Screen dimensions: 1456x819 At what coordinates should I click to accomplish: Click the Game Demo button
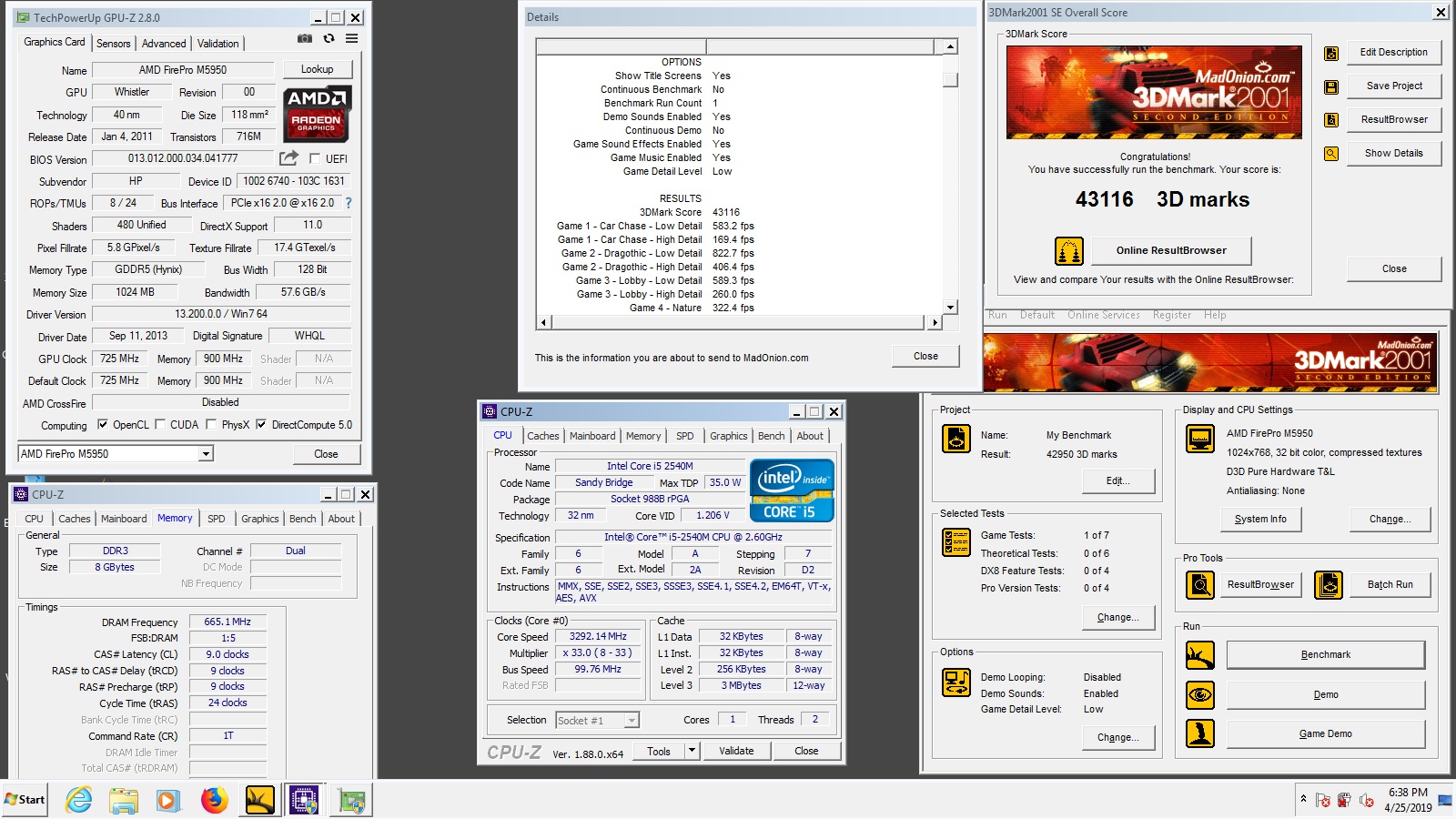coord(1326,733)
